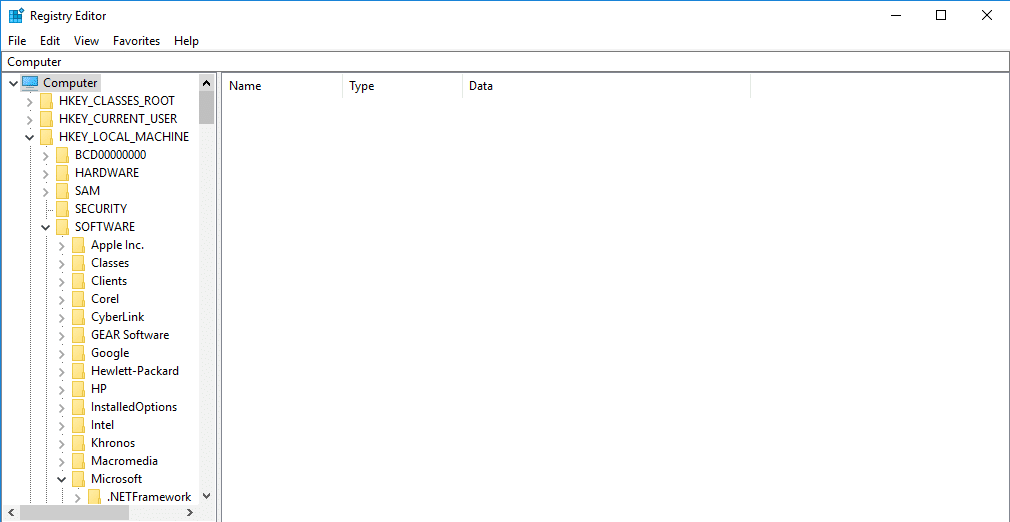The image size is (1010, 522).
Task: Collapse the Computer root node
Action: coord(14,83)
